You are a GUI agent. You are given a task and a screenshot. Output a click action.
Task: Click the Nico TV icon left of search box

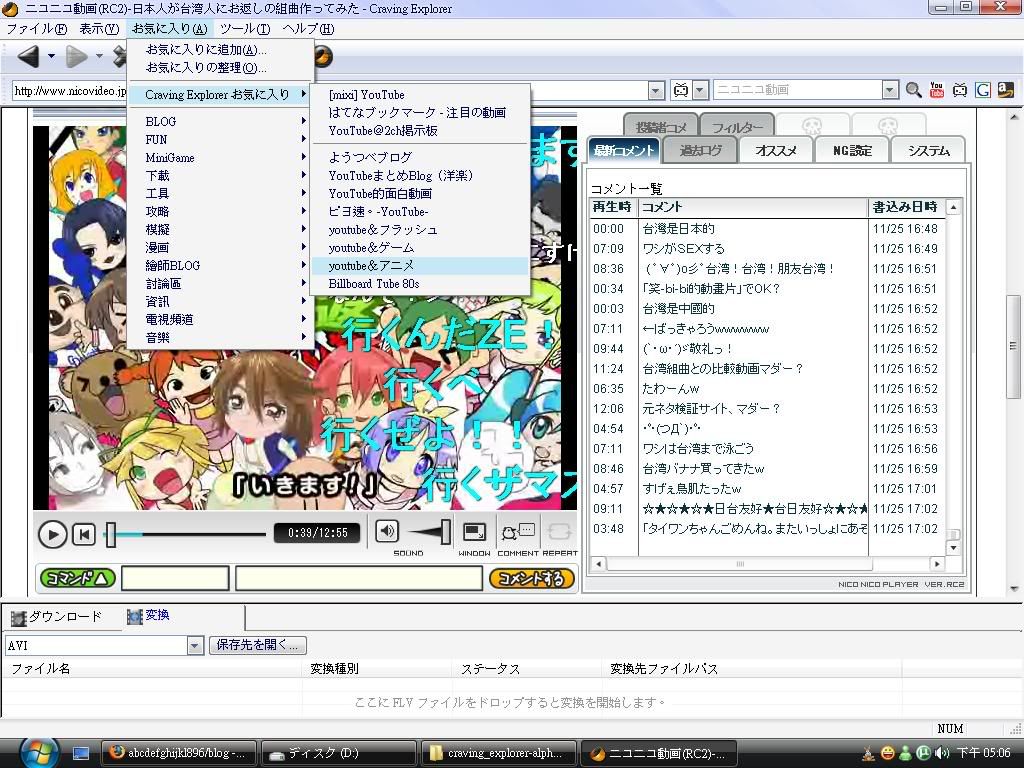(x=680, y=90)
